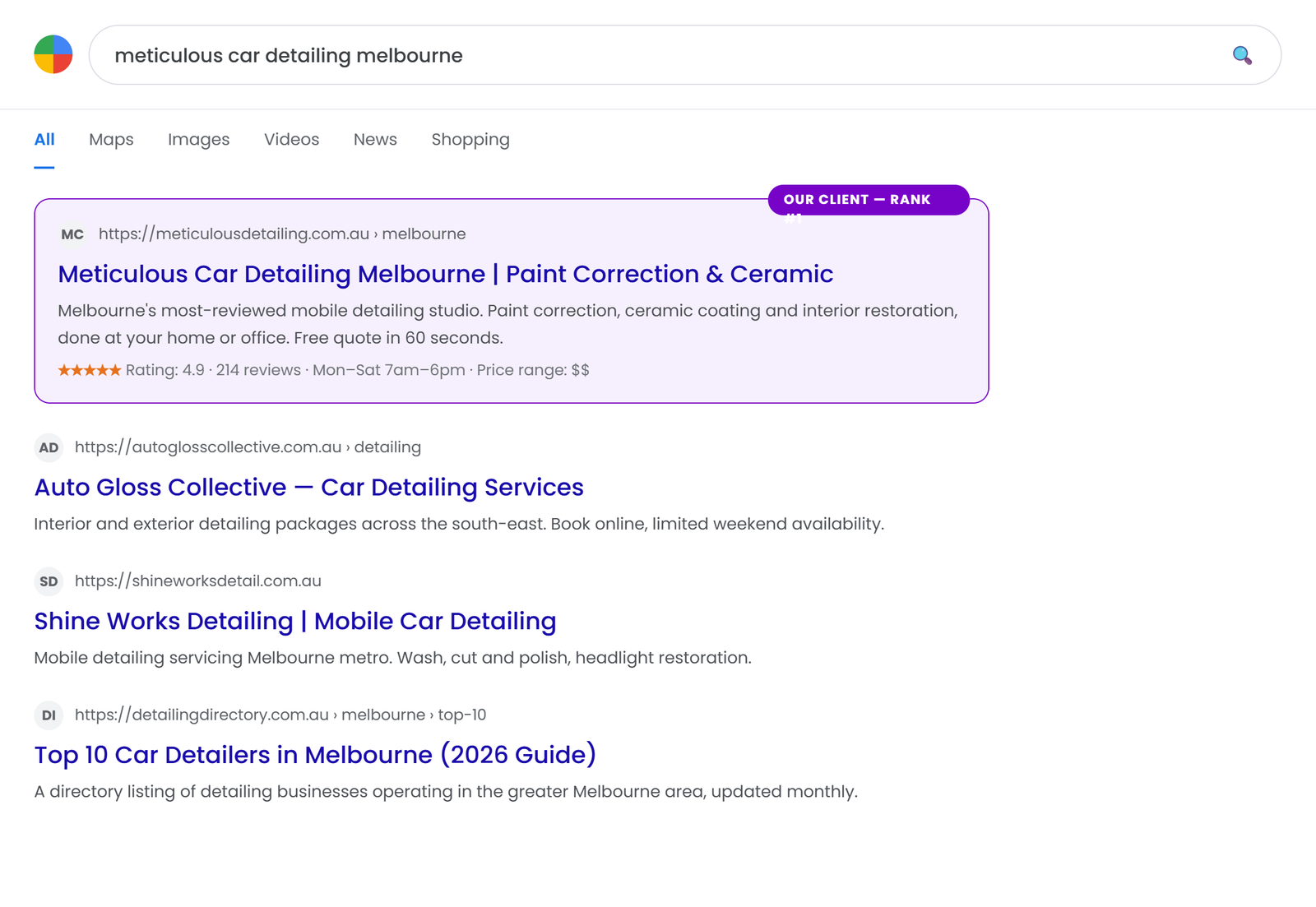The width and height of the screenshot is (1316, 907).
Task: Click the shineworksdetail.com.au URL
Action: click(198, 581)
